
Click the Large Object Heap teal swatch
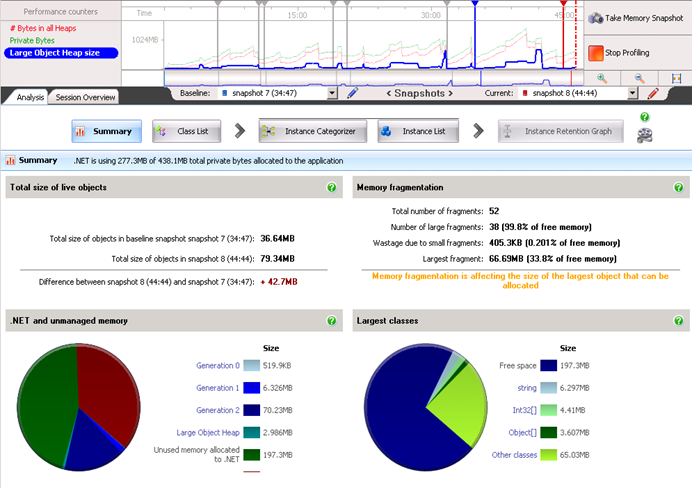point(252,432)
